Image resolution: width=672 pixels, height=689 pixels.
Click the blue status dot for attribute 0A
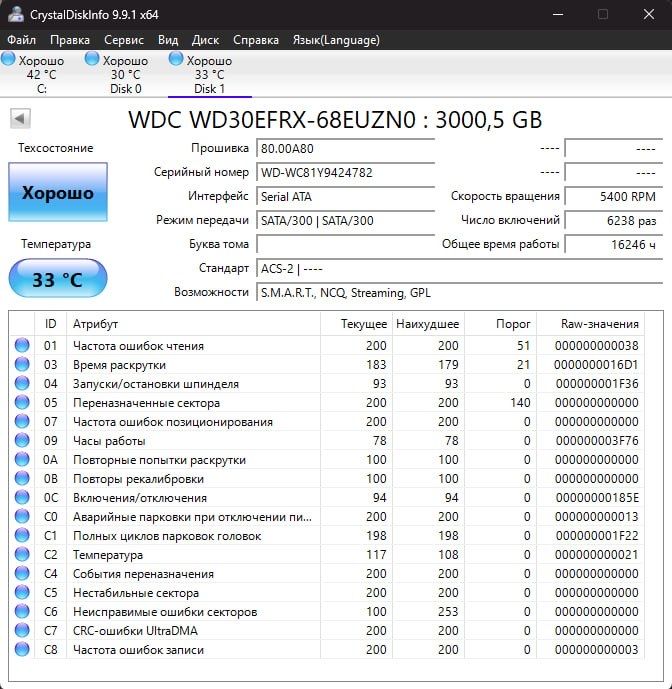coord(22,459)
